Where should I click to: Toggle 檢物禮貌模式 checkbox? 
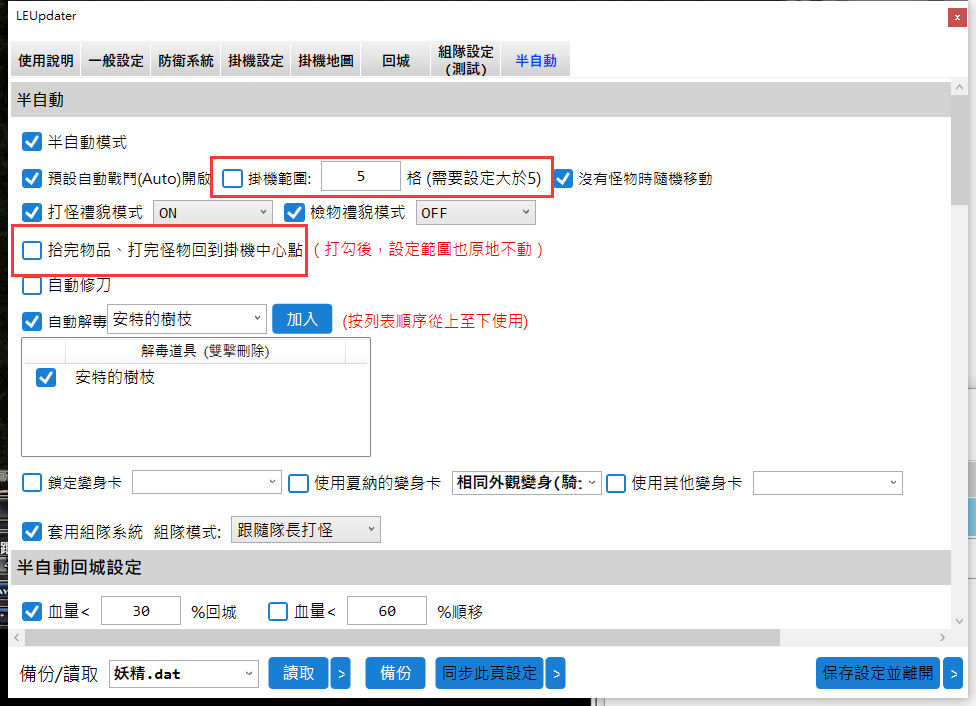pyautogui.click(x=294, y=212)
